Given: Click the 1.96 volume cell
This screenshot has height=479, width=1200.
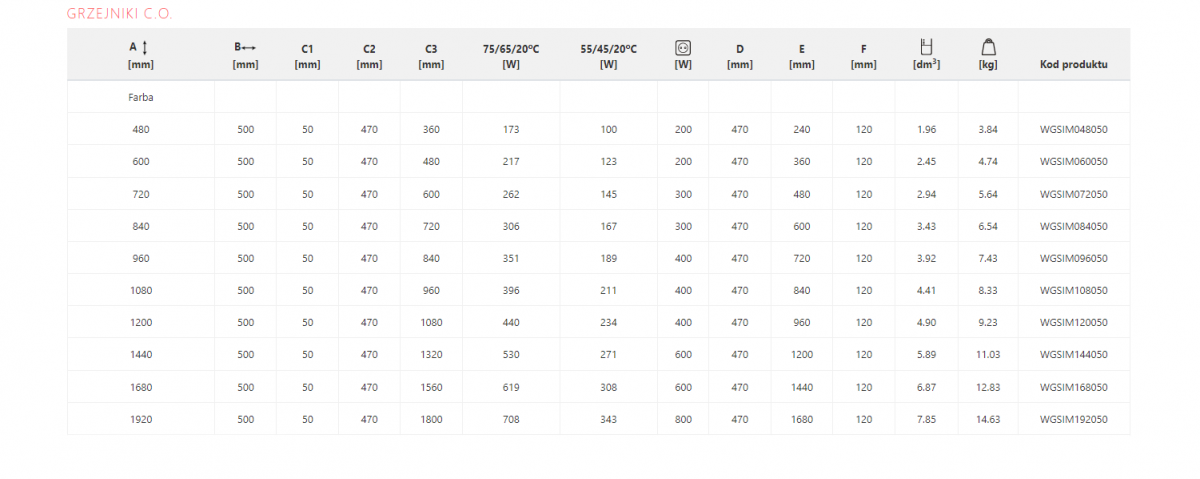Looking at the screenshot, I should [926, 130].
